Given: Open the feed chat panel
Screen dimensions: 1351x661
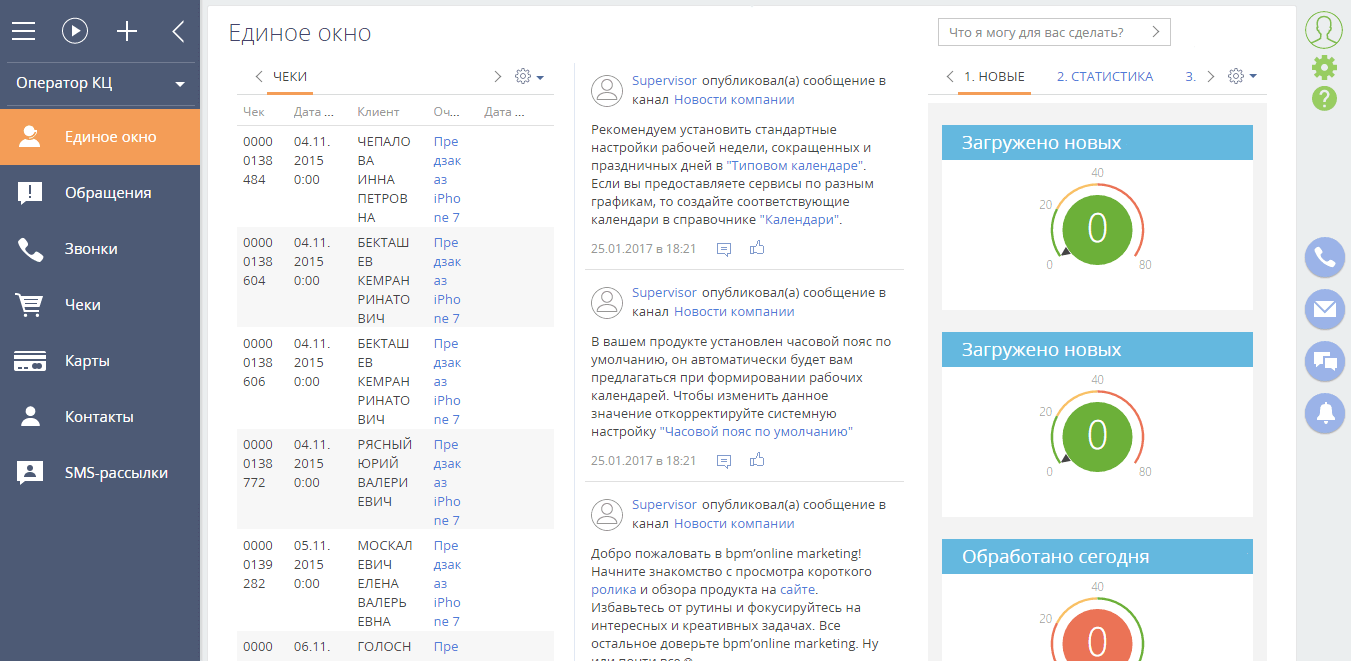Looking at the screenshot, I should pos(1325,361).
